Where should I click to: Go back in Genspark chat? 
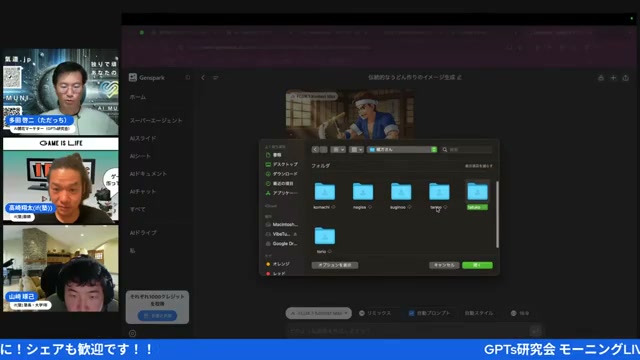point(203,78)
